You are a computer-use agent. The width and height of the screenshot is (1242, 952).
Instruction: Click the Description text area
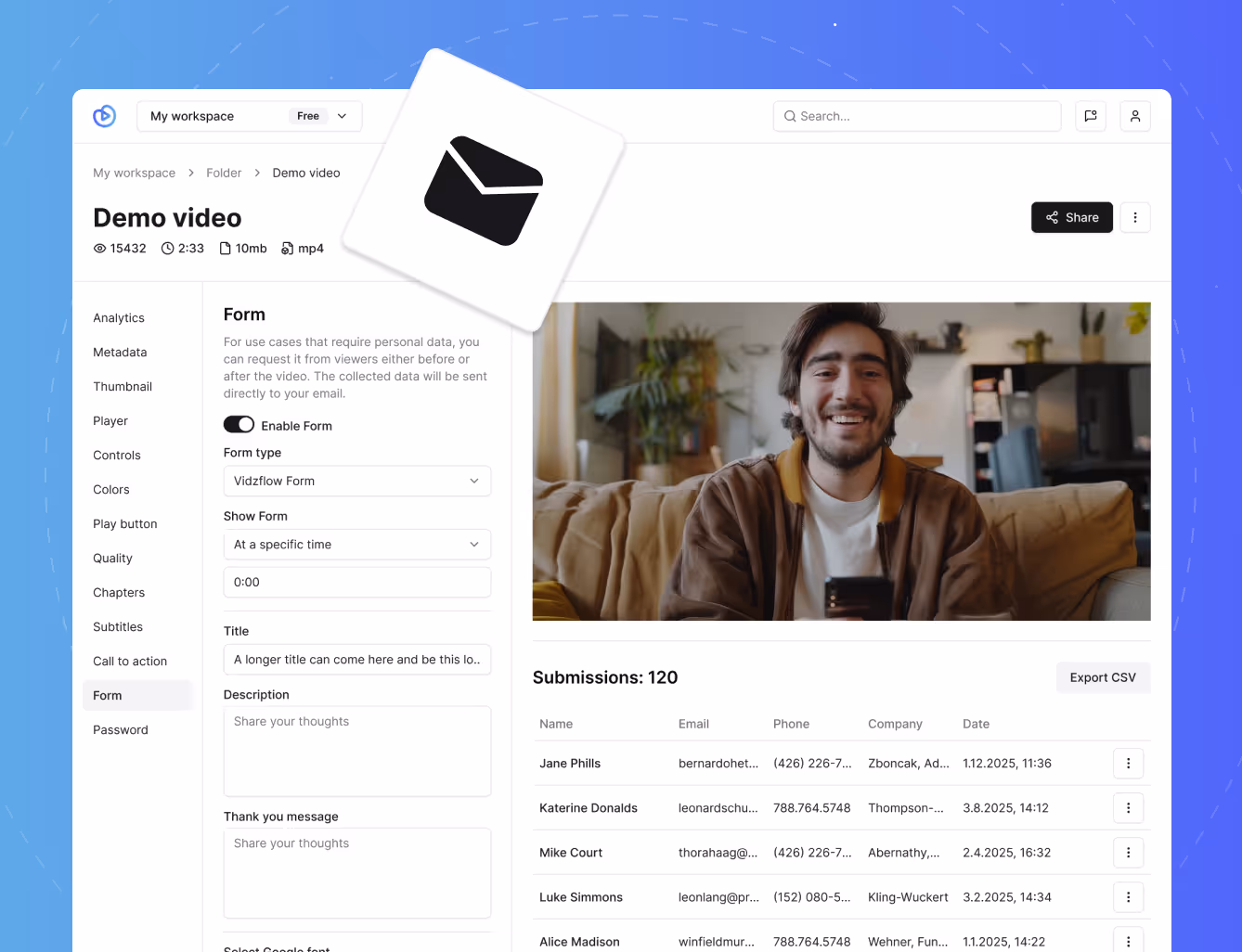(357, 751)
